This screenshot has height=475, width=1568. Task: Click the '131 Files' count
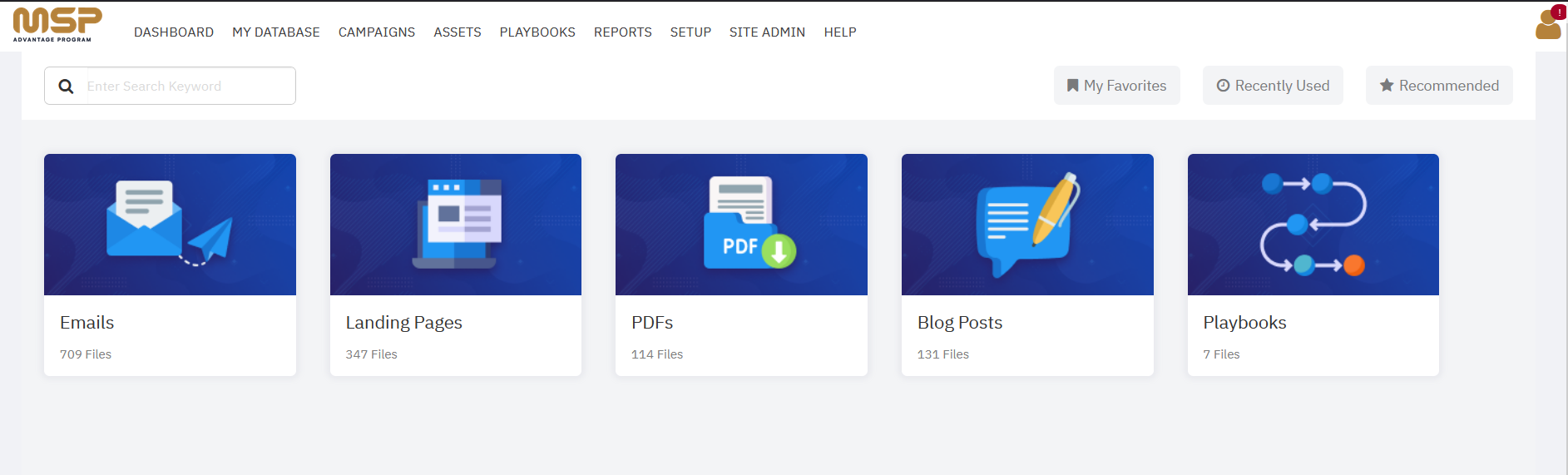[x=943, y=354]
